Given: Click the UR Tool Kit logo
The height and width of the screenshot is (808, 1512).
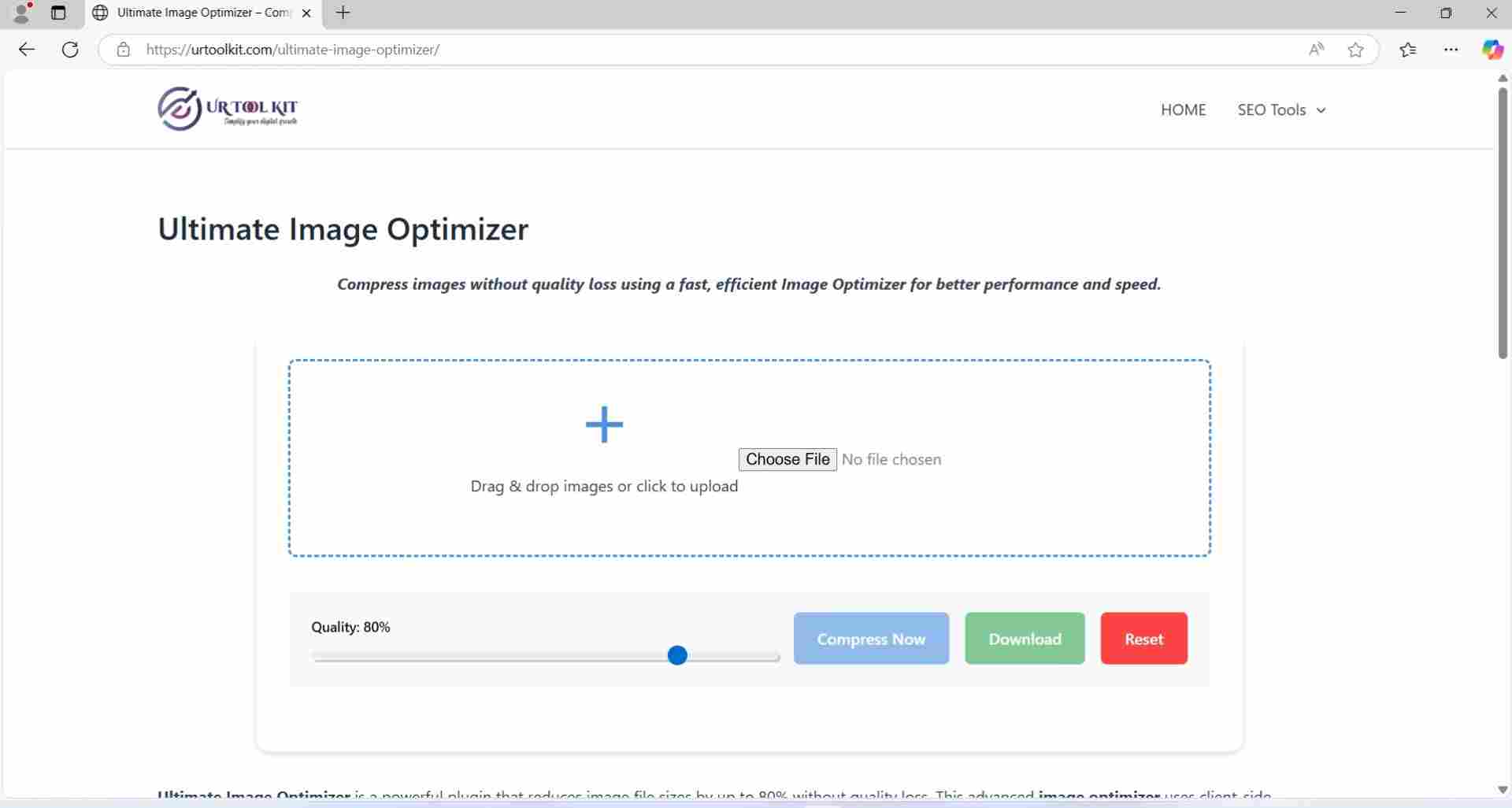Looking at the screenshot, I should (227, 109).
